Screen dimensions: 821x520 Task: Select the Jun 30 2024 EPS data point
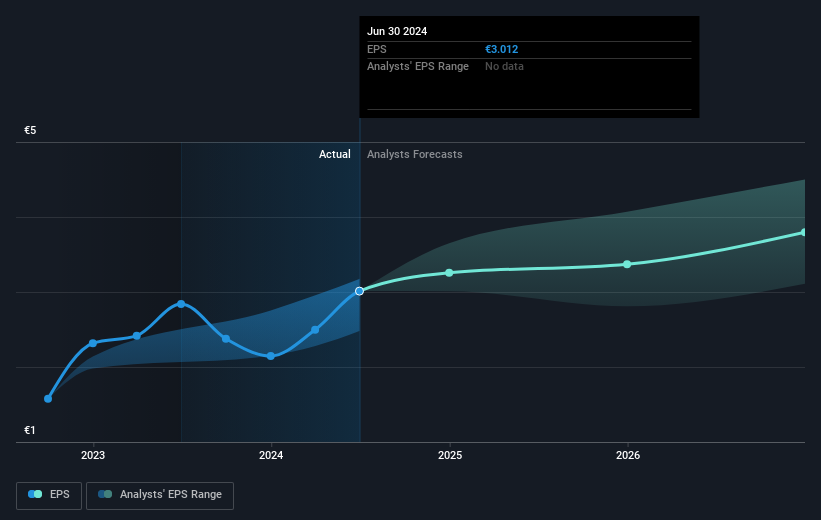pyautogui.click(x=359, y=291)
